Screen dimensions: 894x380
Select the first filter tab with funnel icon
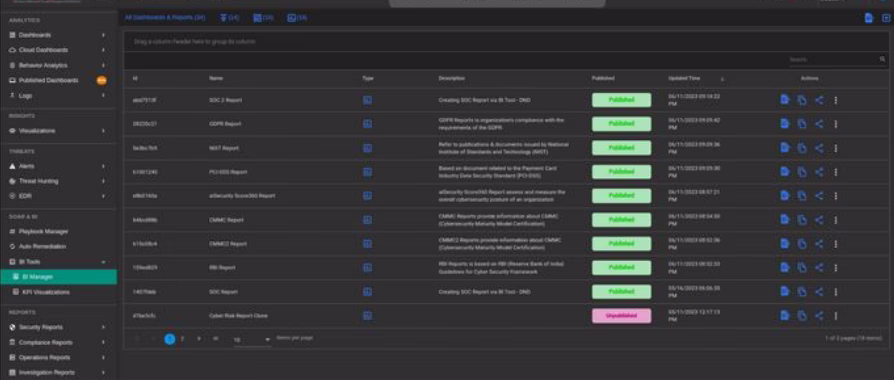click(230, 18)
